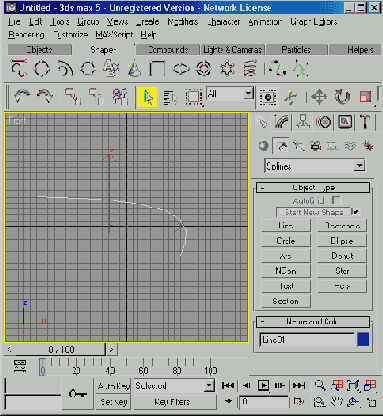Click the Star button
This screenshot has height=416, width=383.
pyautogui.click(x=342, y=271)
